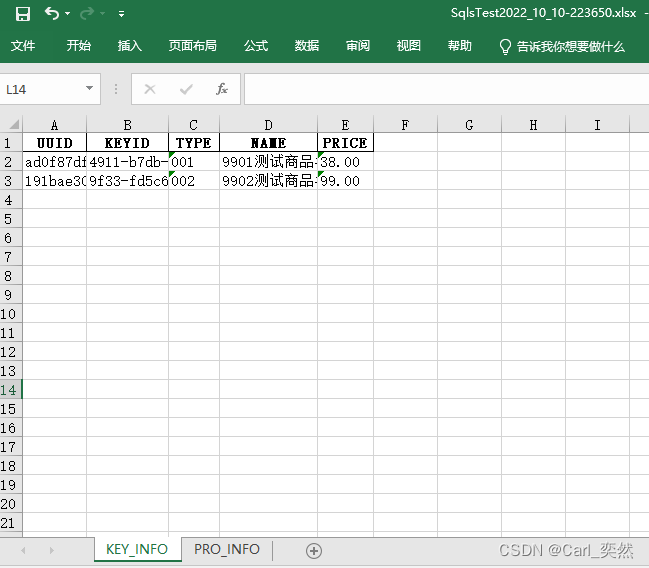Screen dimensions: 649x568
Task: Open the 公式 ribbon tab
Action: 256,46
